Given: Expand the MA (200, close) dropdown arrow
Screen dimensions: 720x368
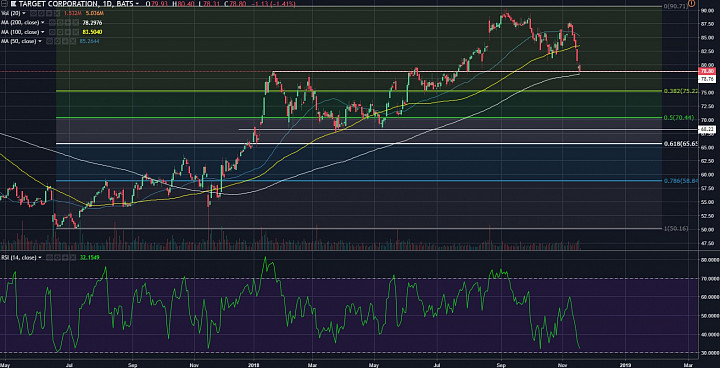Looking at the screenshot, I should (x=43, y=23).
